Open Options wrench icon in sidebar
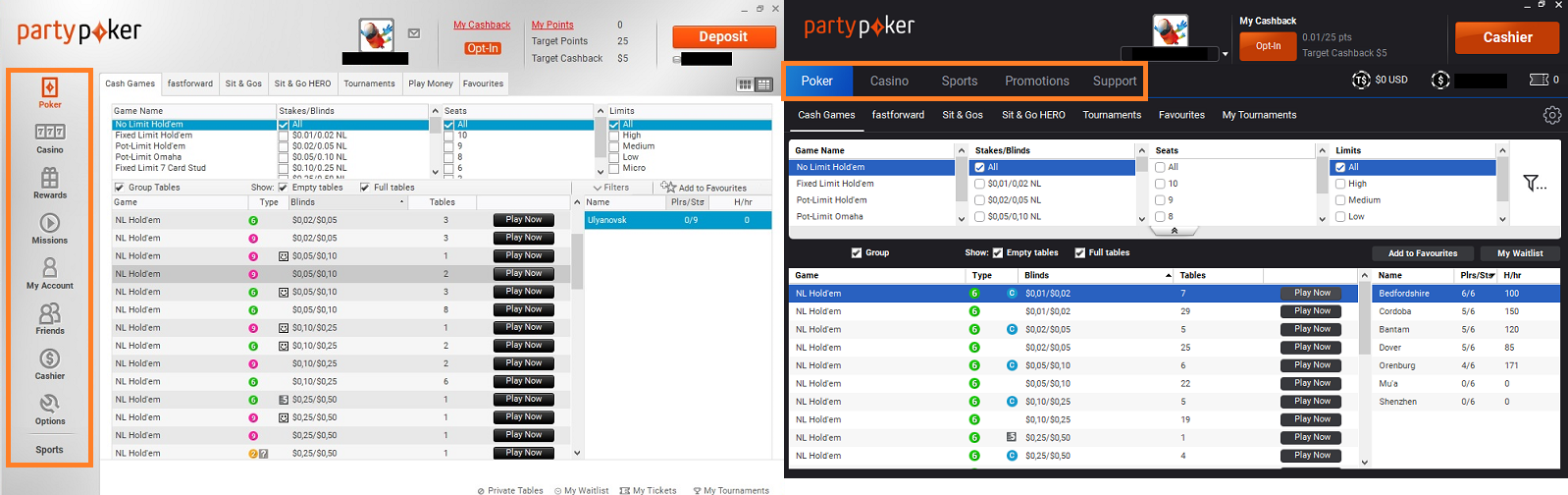 pyautogui.click(x=50, y=404)
